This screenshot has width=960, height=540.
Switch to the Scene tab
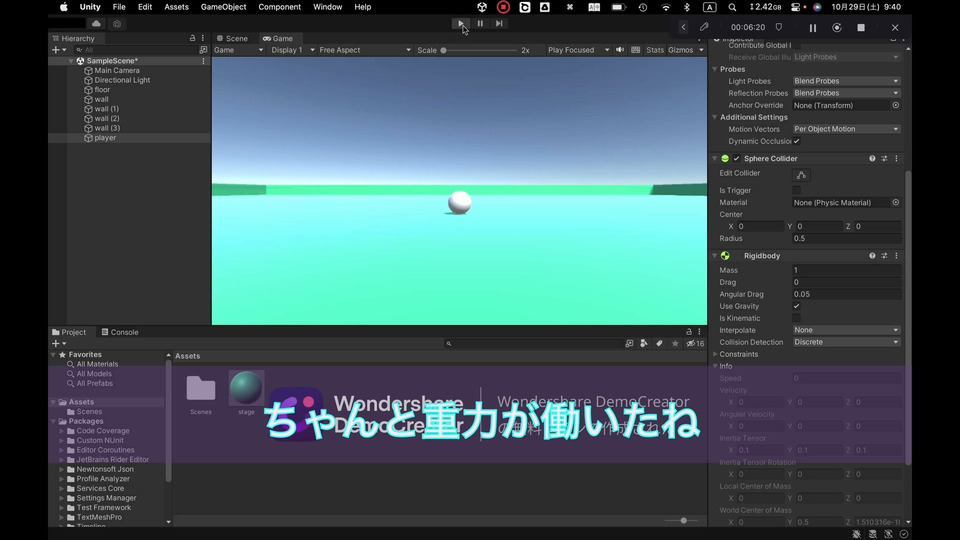(231, 38)
